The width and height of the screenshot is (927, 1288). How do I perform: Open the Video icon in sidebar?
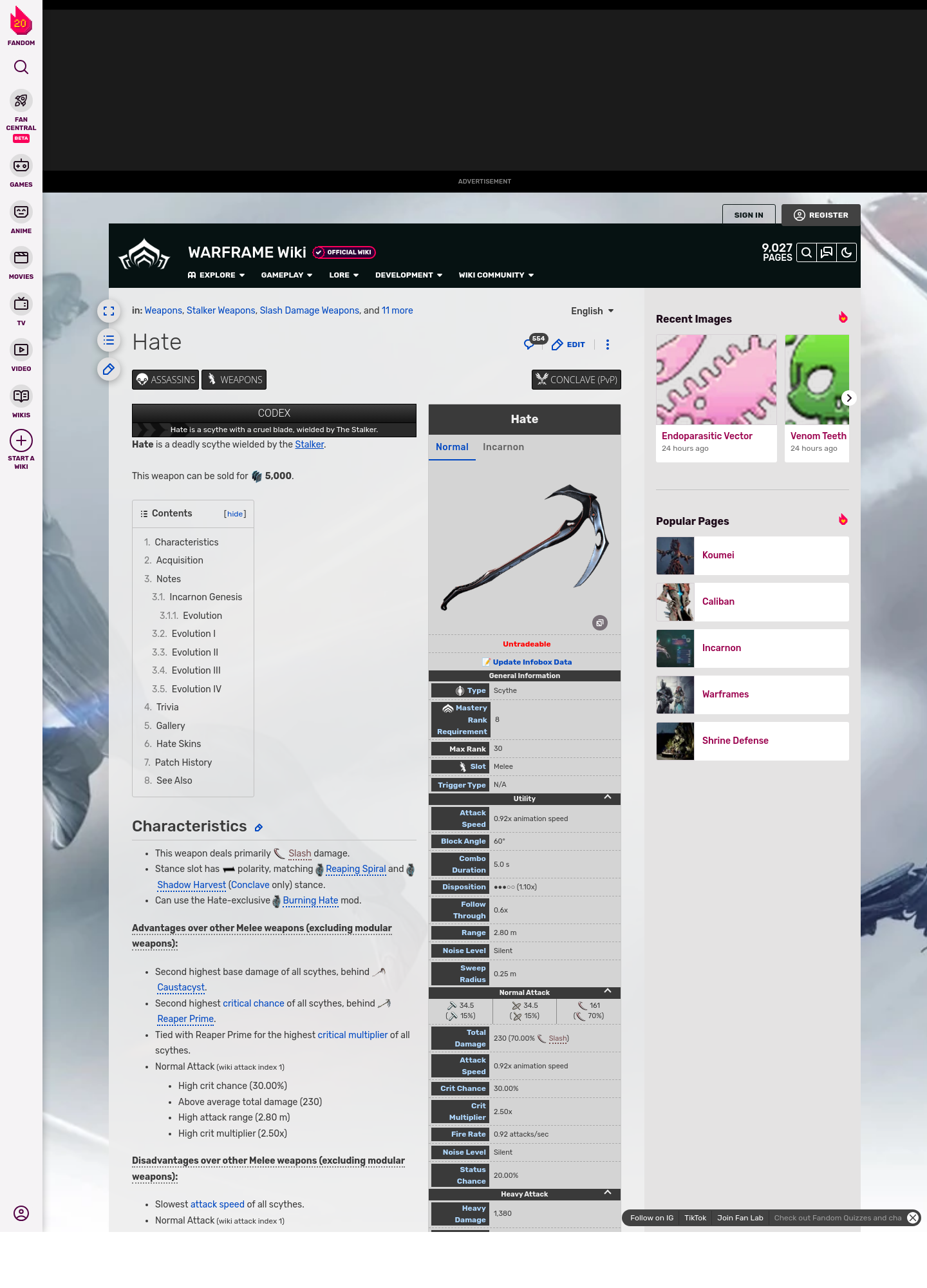[x=21, y=350]
